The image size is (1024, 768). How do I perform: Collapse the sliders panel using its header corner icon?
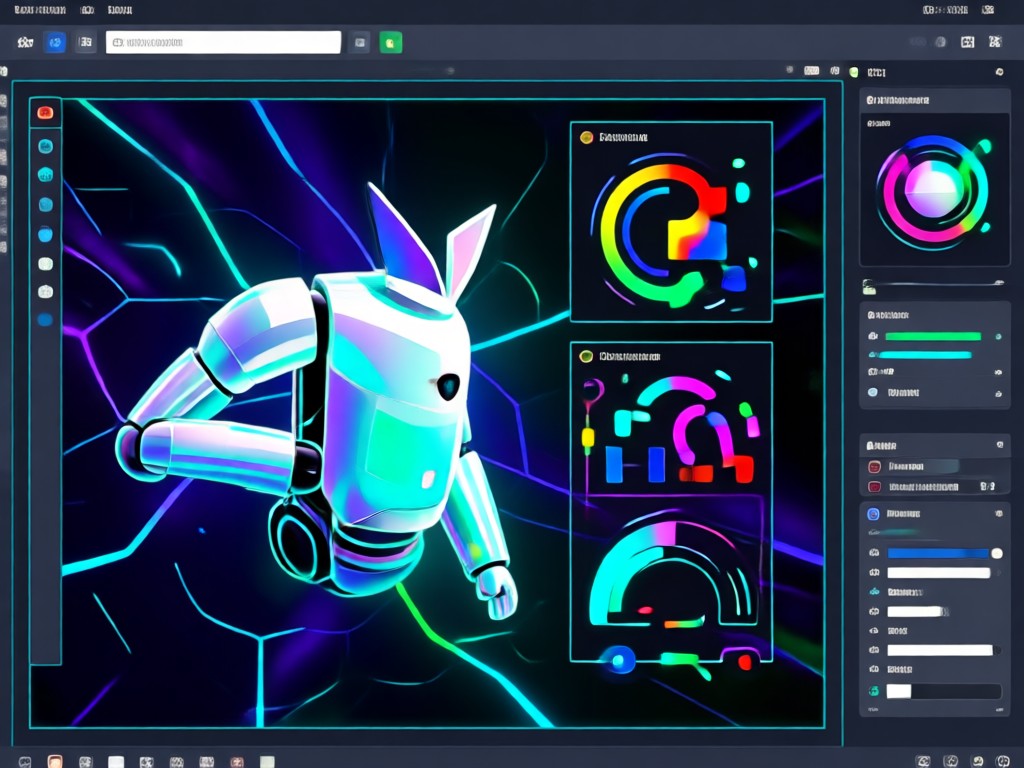tap(999, 514)
